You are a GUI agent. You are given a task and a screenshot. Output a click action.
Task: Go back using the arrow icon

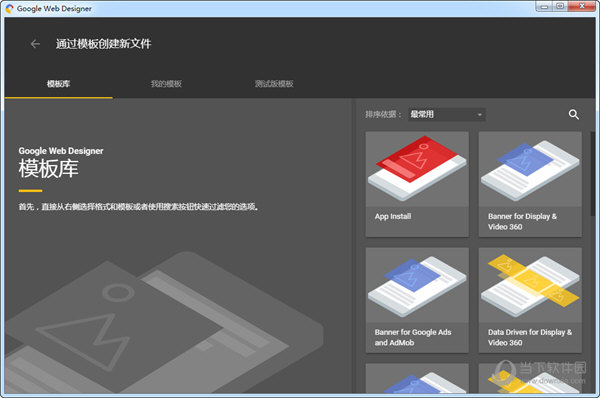pos(35,44)
